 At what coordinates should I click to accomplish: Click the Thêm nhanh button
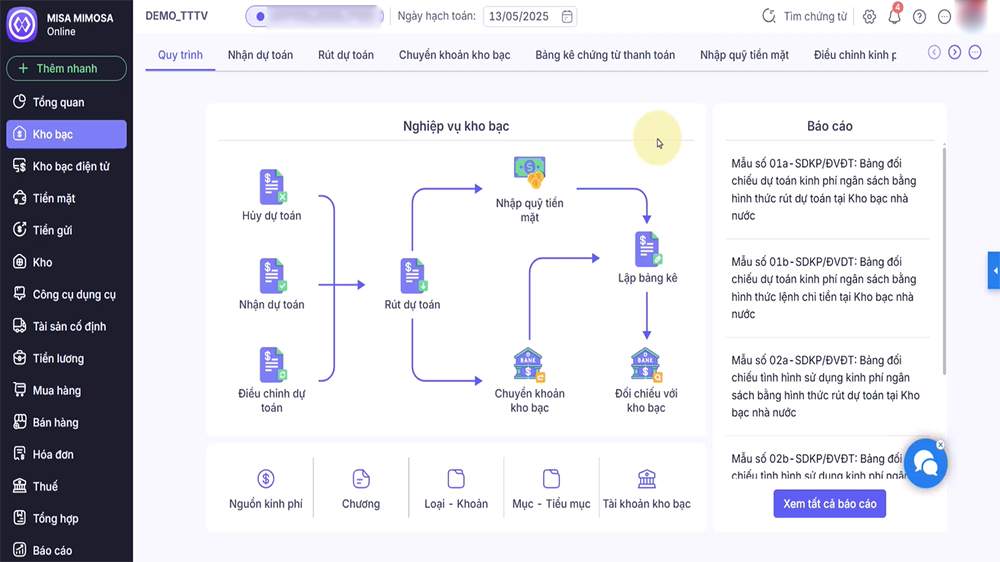(x=66, y=69)
